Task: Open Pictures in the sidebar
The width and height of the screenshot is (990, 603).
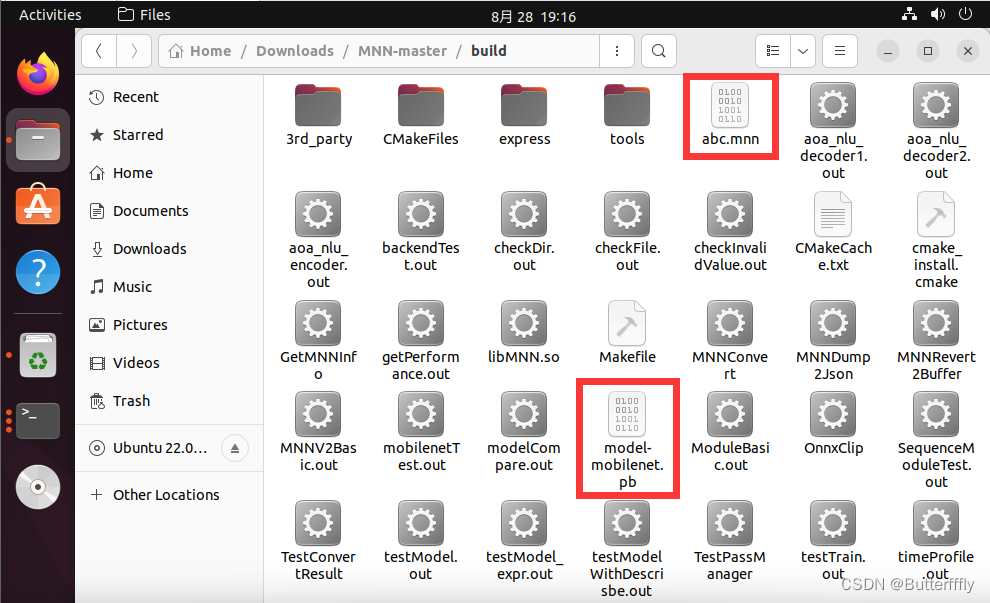Action: point(169,325)
